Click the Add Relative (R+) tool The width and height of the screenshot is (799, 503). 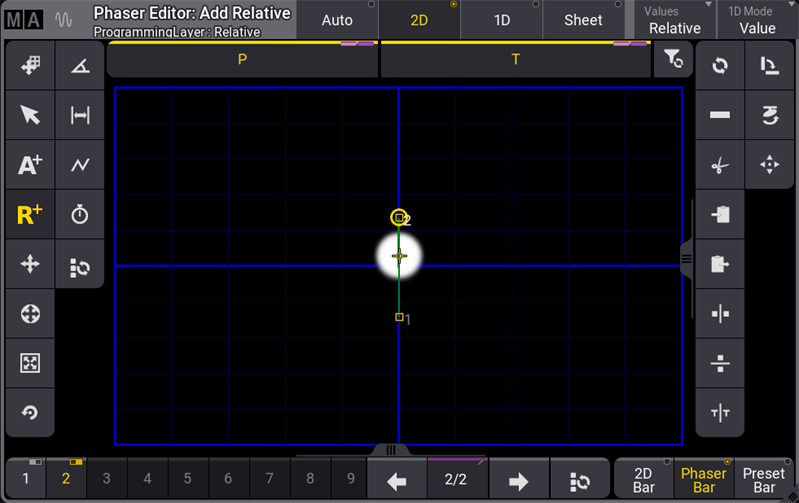tap(30, 215)
